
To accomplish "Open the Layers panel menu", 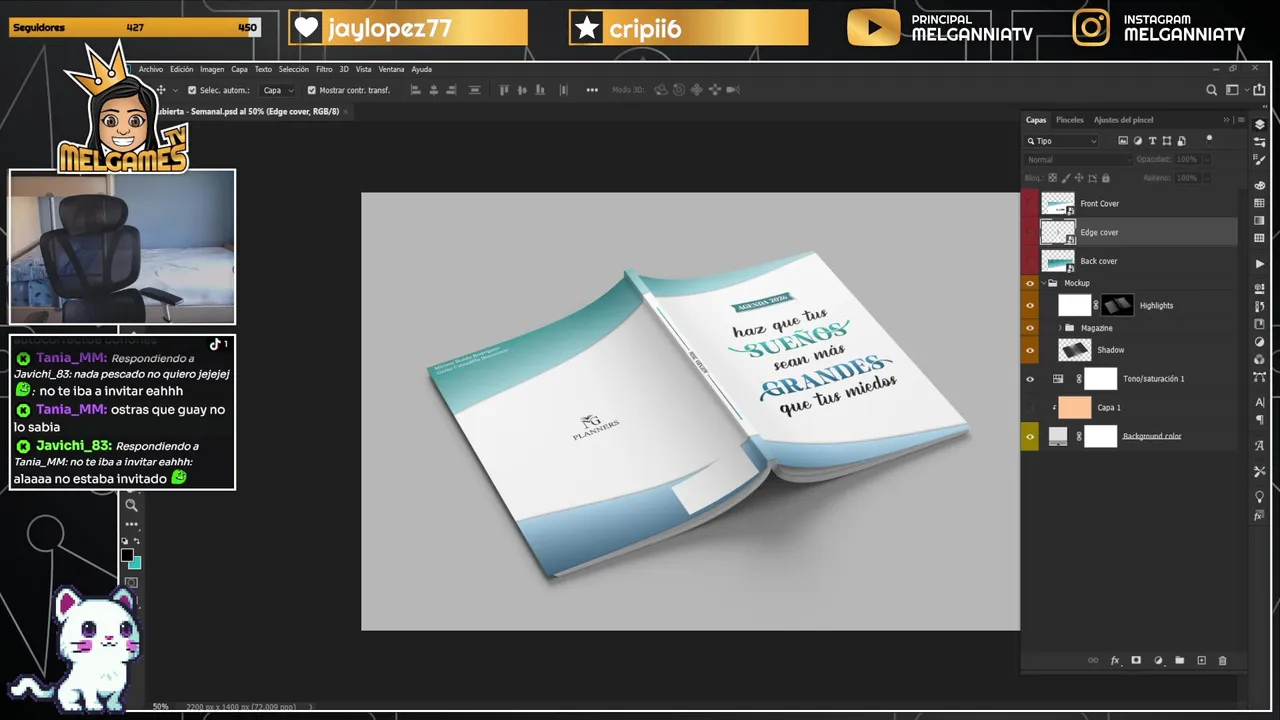I will (1241, 120).
